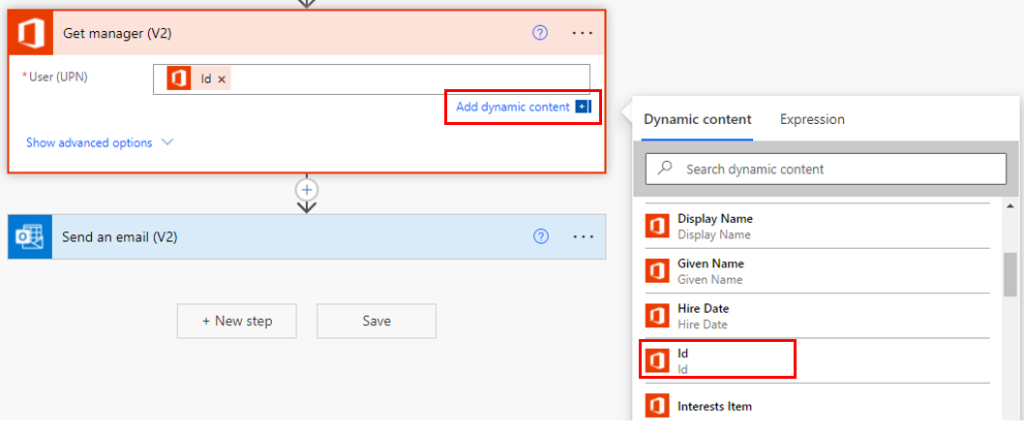
Task: Click the Get manager (V2) card title
Action: (x=118, y=33)
